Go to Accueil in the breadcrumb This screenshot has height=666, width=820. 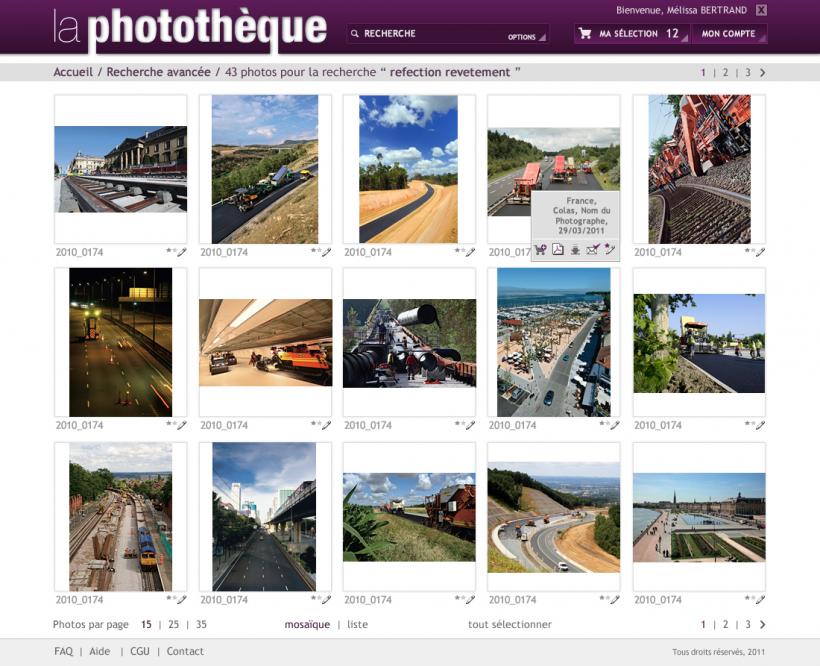coord(73,72)
